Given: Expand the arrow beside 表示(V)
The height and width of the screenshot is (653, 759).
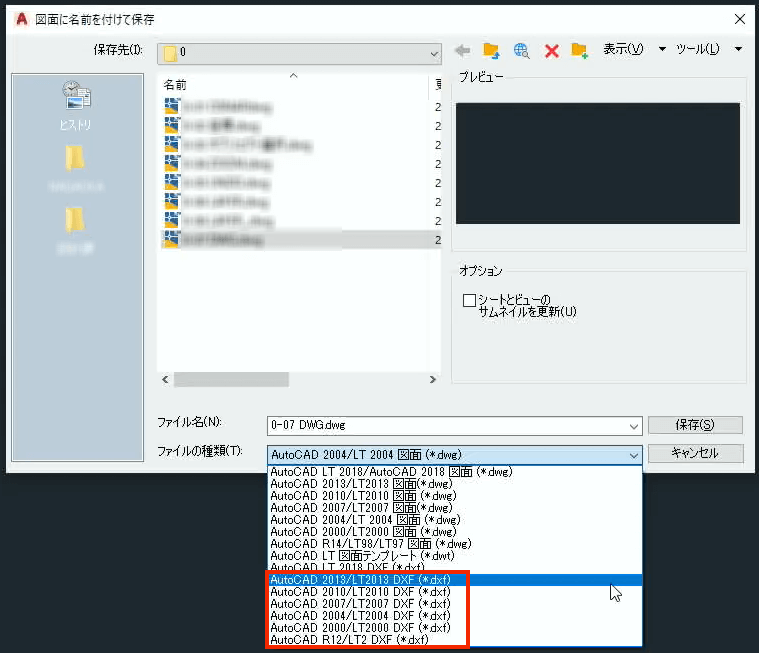Looking at the screenshot, I should [662, 49].
